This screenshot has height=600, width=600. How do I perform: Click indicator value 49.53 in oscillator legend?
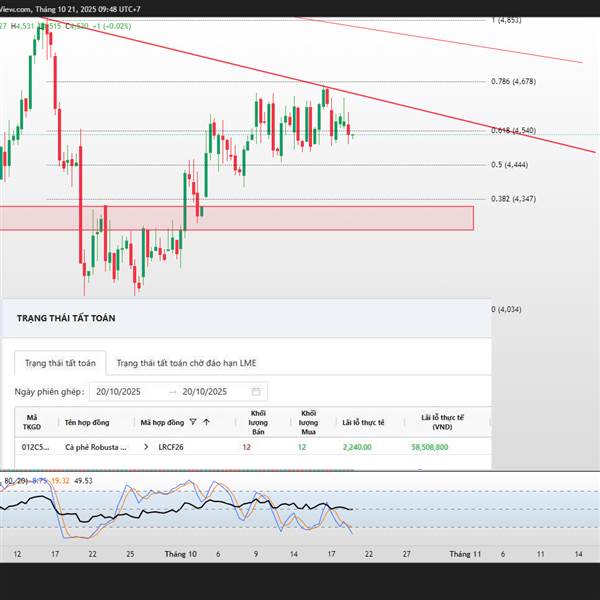[x=83, y=481]
